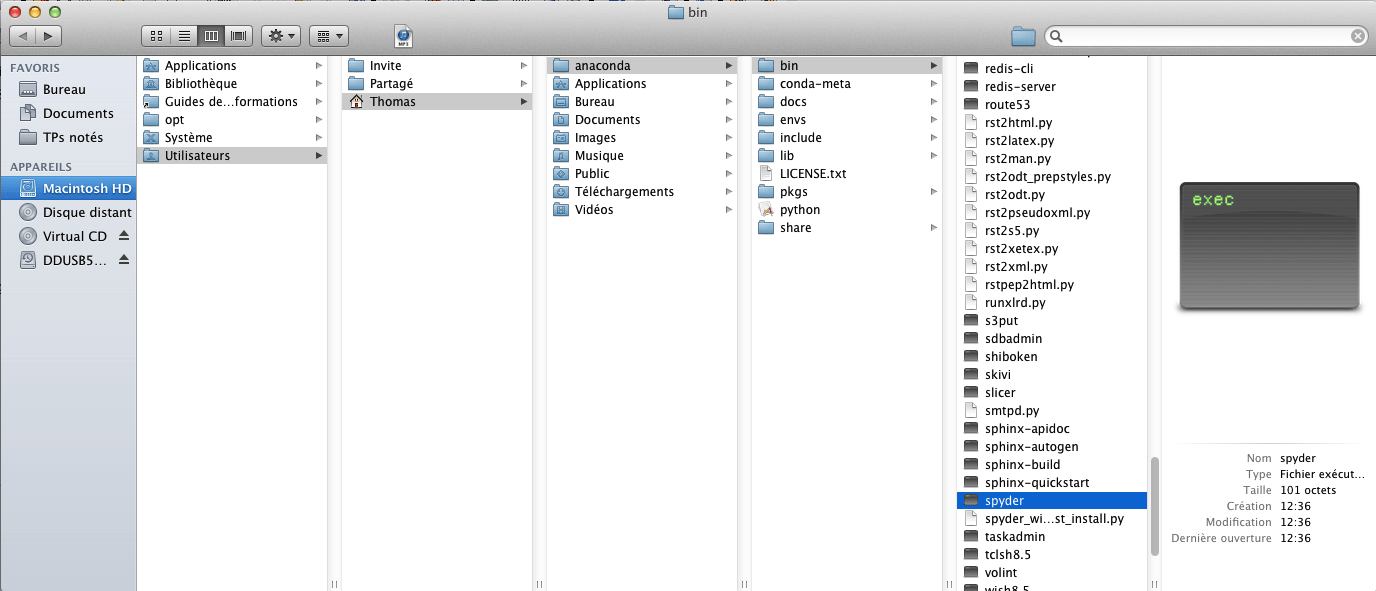Open the Système folder
The width and height of the screenshot is (1376, 591).
pos(232,138)
